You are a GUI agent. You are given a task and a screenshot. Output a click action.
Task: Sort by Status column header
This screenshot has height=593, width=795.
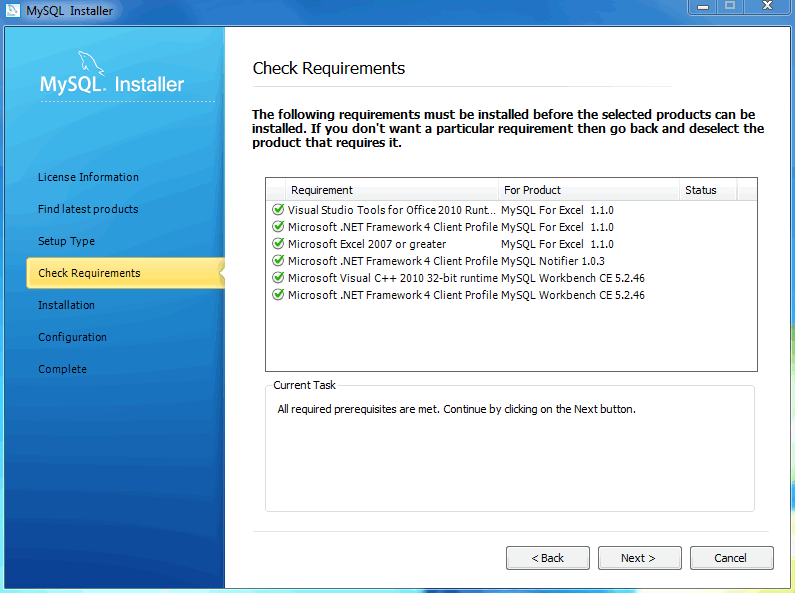pos(708,190)
